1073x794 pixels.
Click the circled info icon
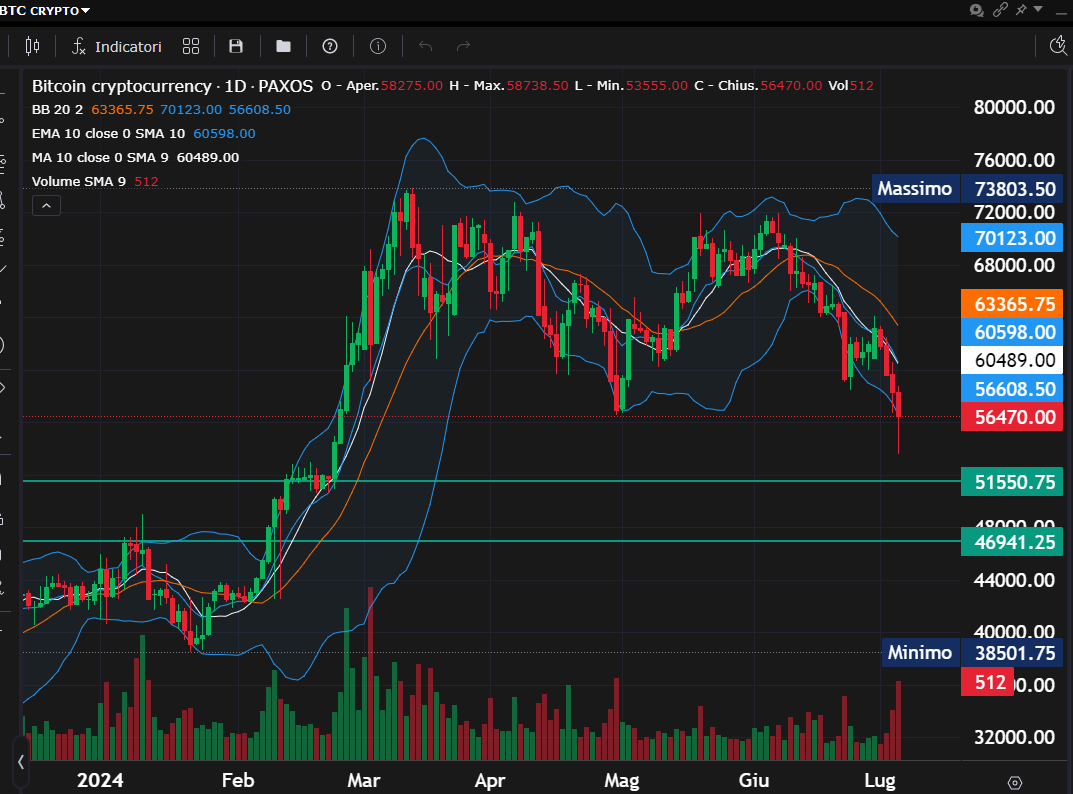coord(378,46)
